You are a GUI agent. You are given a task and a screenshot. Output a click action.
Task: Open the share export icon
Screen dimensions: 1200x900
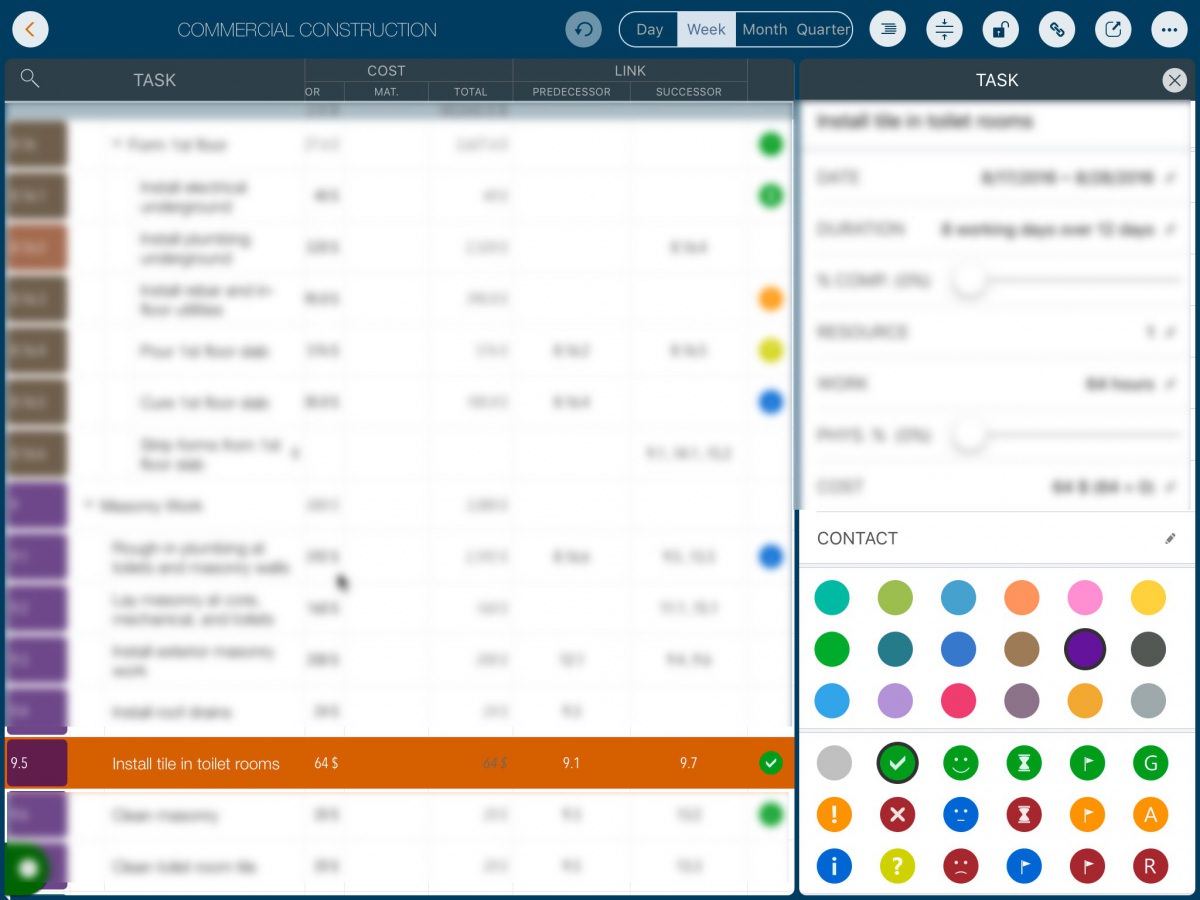[x=1112, y=30]
